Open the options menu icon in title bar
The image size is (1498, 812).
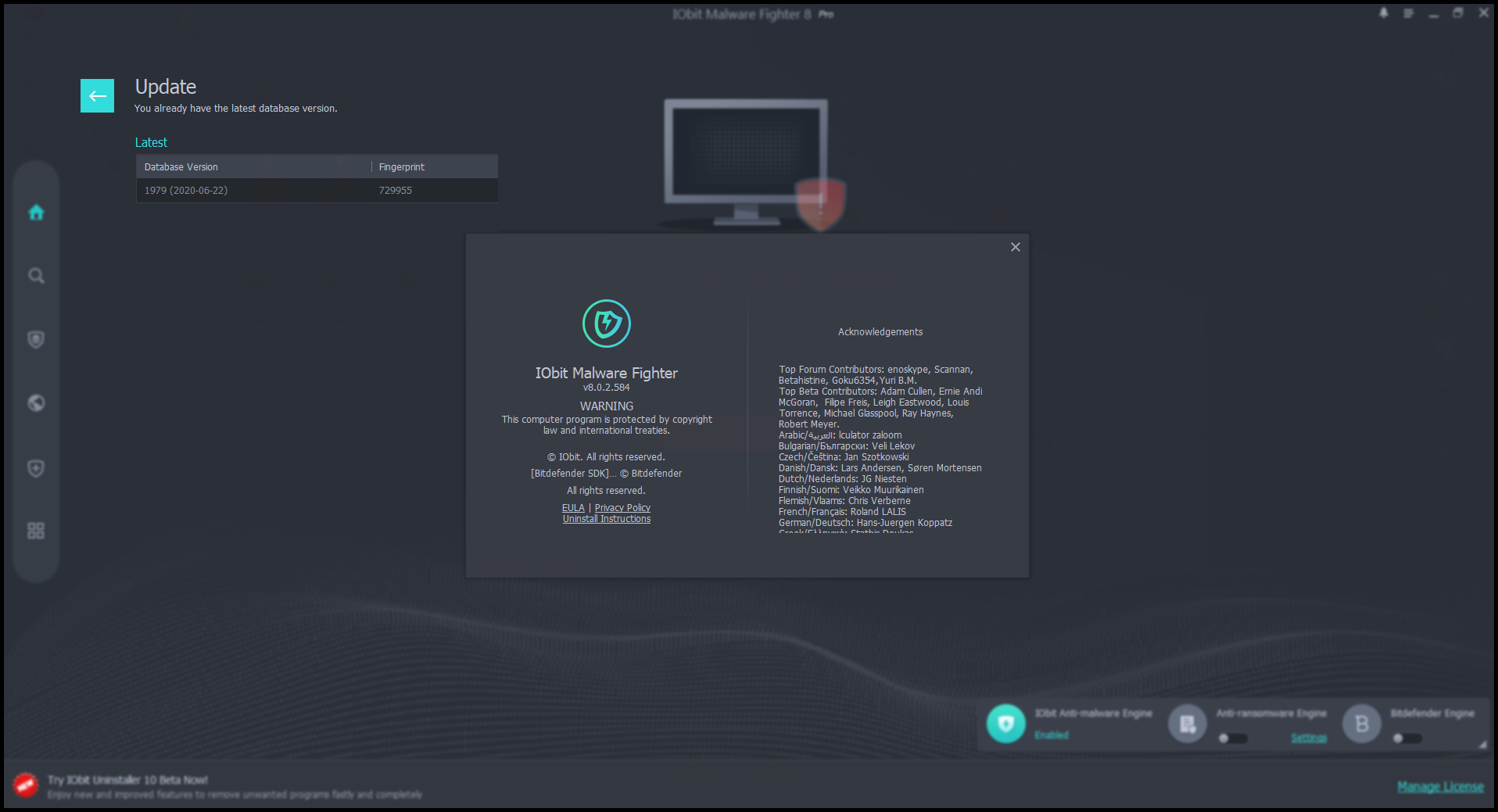(1408, 13)
